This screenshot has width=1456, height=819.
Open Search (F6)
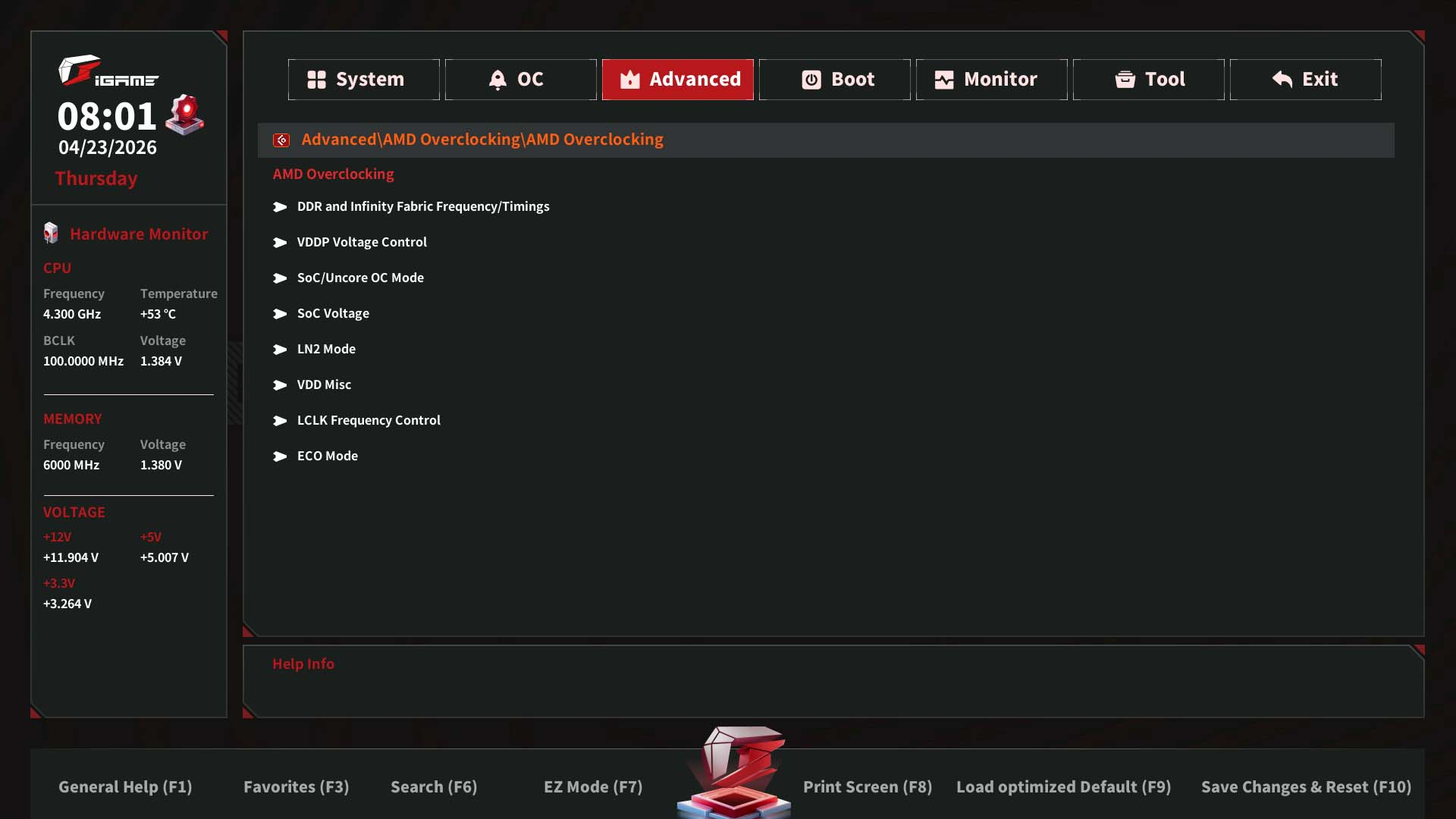434,787
